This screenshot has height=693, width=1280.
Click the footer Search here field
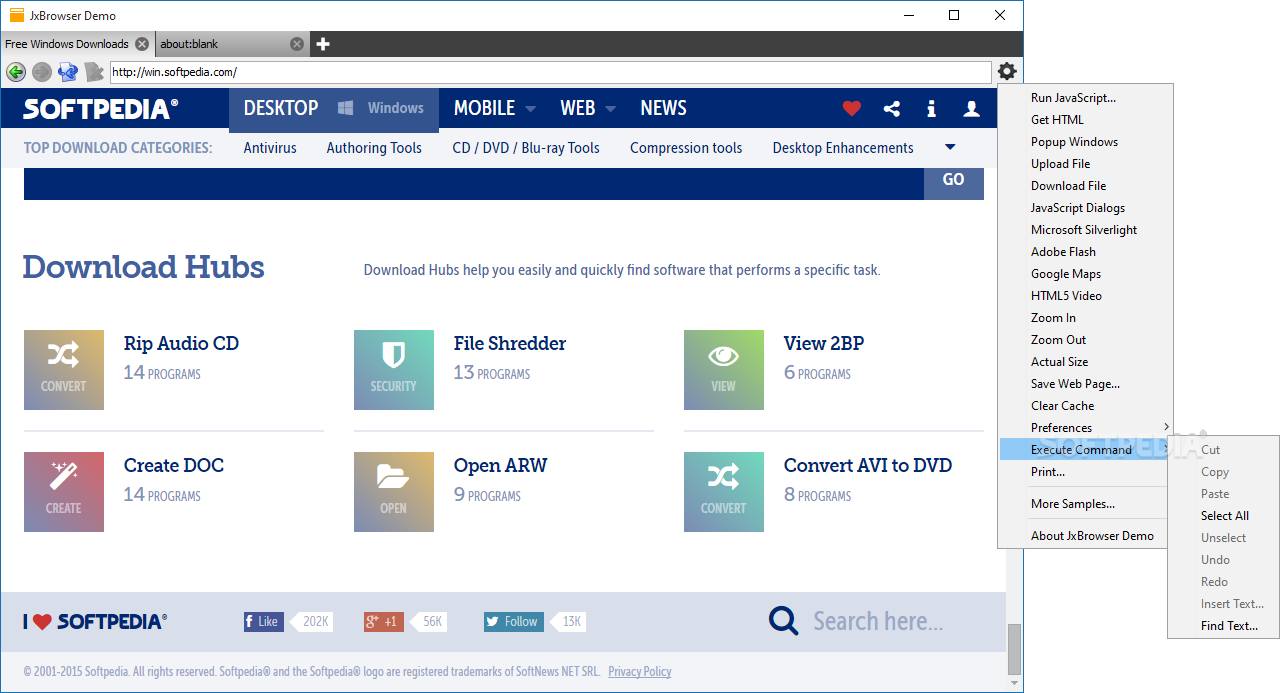[878, 621]
